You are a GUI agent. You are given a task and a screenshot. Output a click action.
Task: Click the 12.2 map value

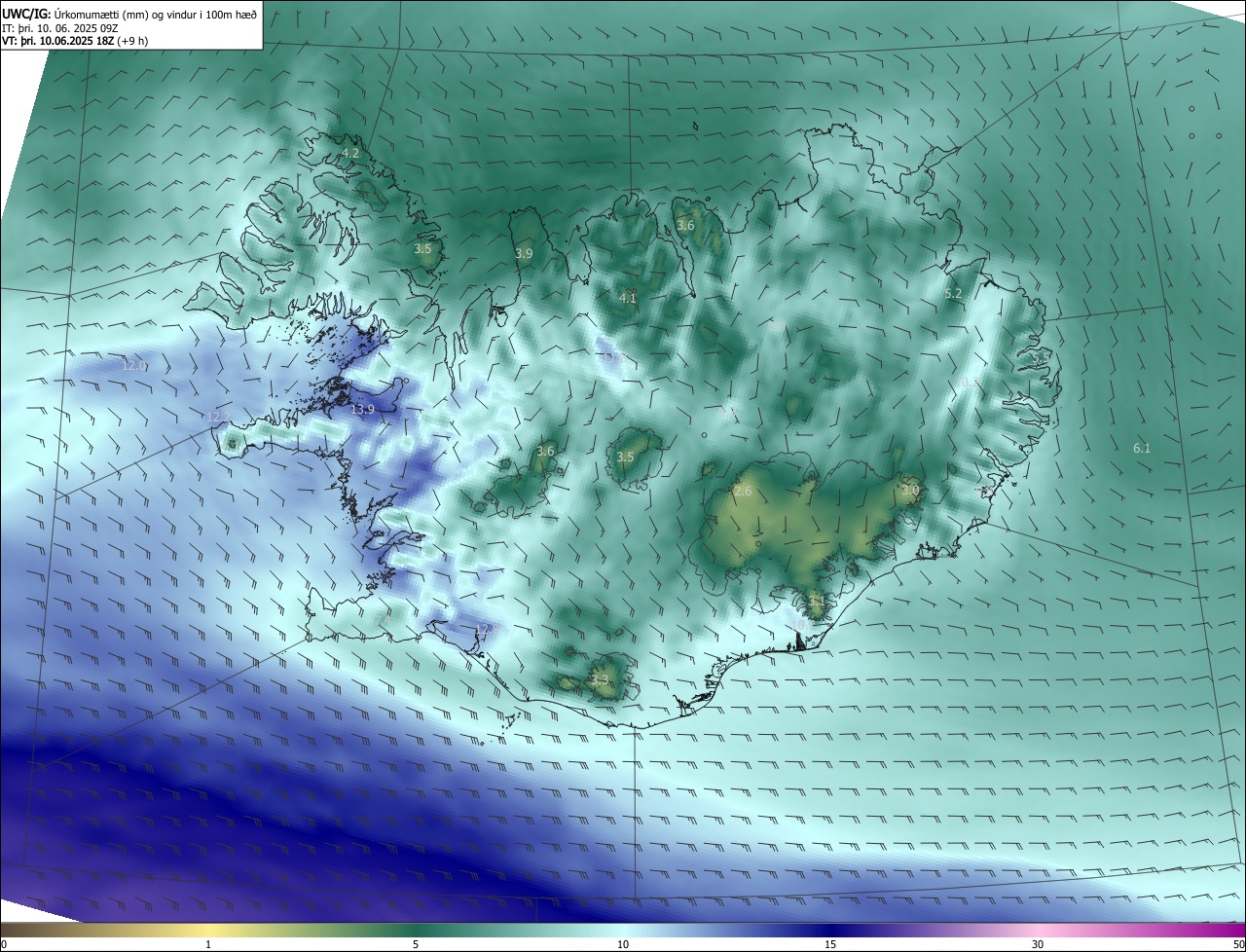click(x=219, y=418)
